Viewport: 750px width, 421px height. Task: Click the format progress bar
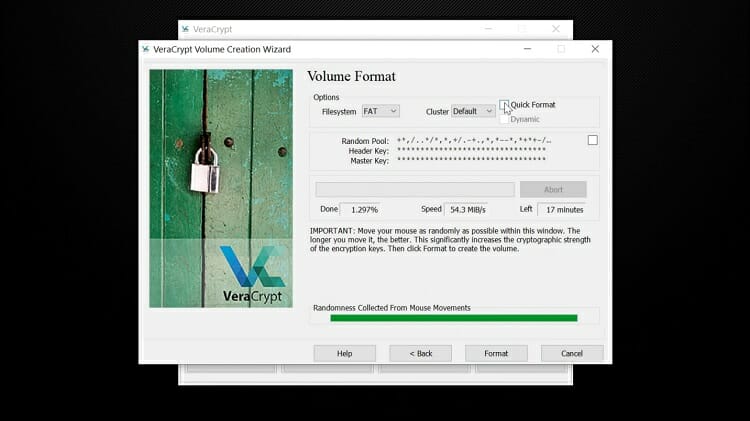pyautogui.click(x=415, y=189)
